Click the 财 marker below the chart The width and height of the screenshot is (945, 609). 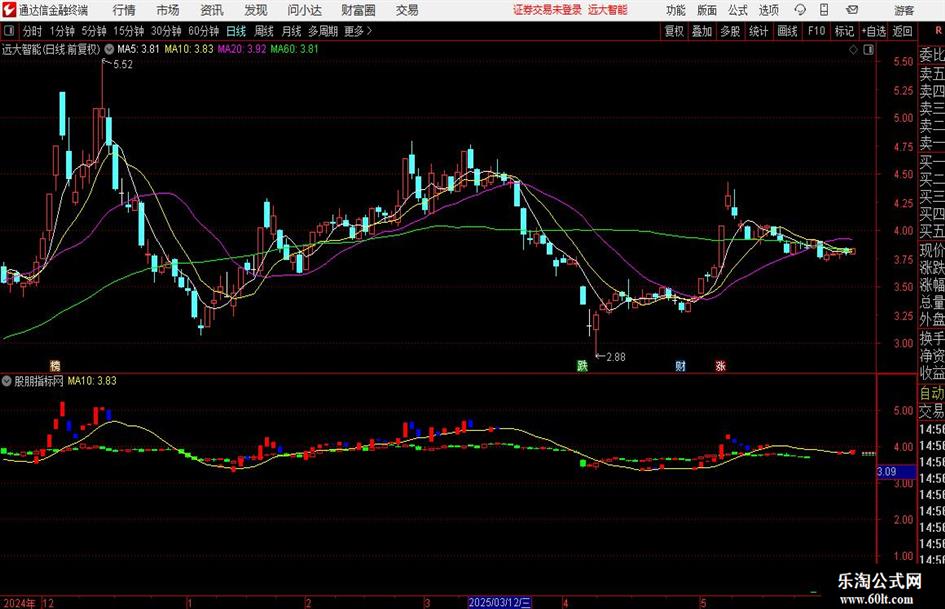(680, 365)
